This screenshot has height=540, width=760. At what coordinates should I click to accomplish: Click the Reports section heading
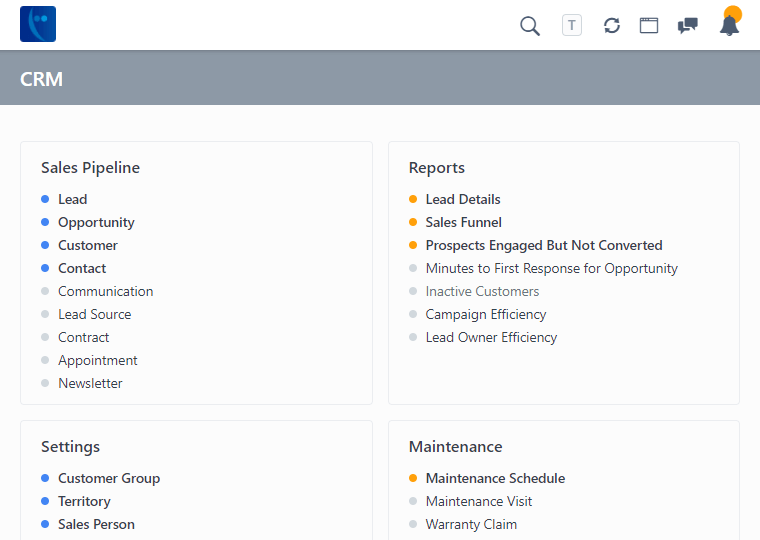pos(437,168)
